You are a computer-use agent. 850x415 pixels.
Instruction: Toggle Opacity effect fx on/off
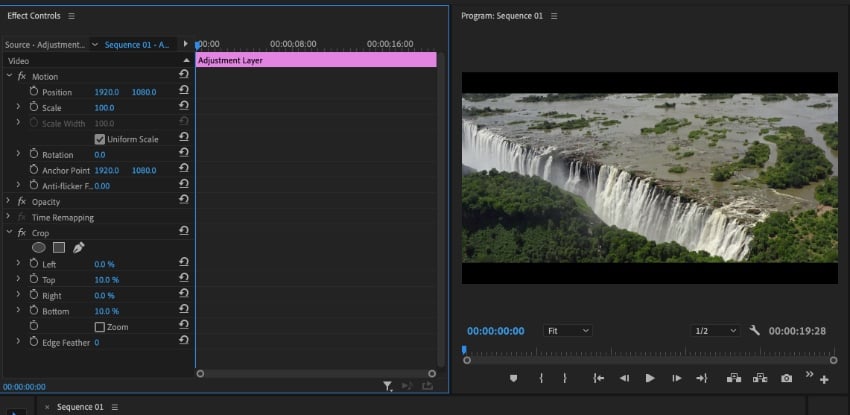coord(22,202)
